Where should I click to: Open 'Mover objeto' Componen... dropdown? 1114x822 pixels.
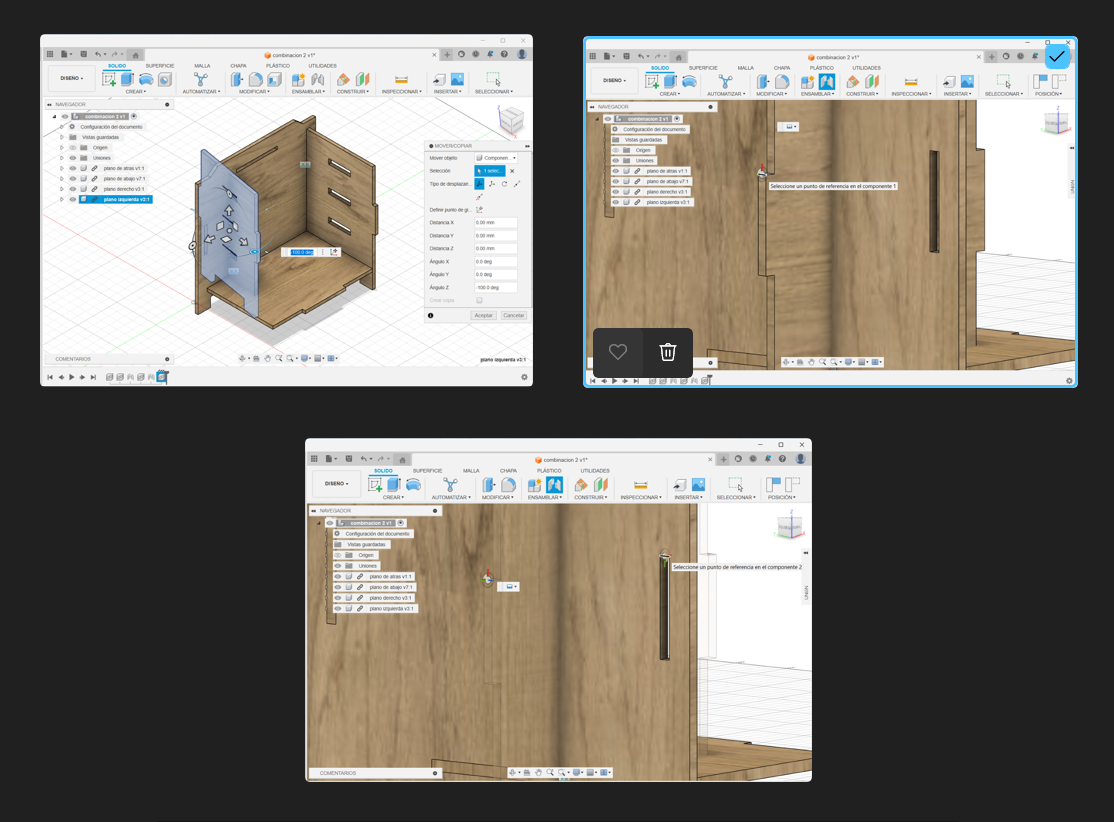[x=496, y=158]
